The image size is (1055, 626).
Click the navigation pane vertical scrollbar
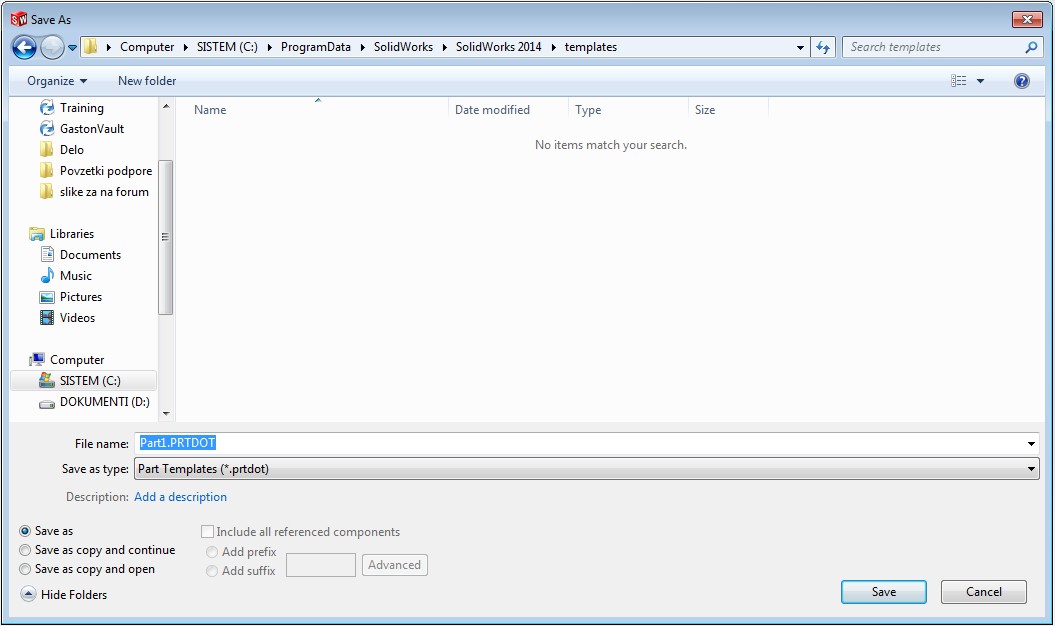pos(166,237)
